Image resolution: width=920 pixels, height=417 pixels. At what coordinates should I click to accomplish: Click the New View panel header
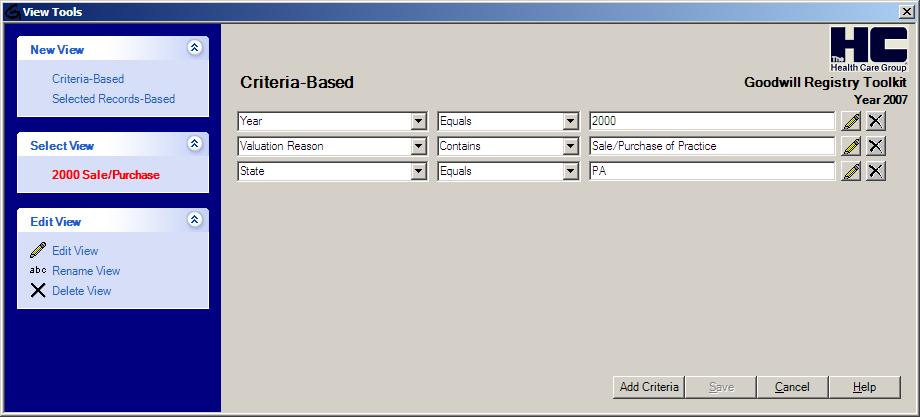(113, 49)
